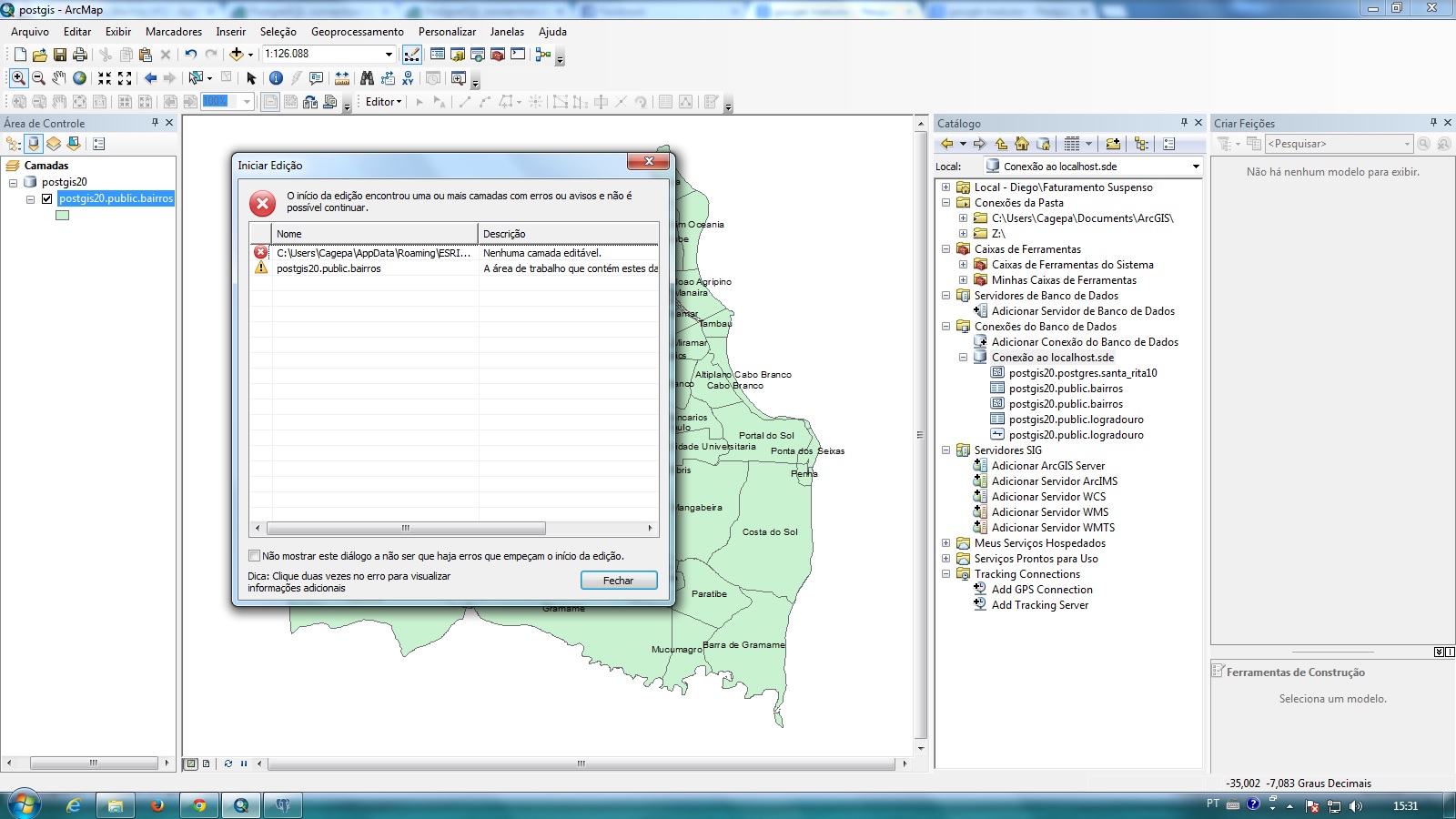Click the Descrição column header
This screenshot has width=1456, height=819.
(569, 234)
